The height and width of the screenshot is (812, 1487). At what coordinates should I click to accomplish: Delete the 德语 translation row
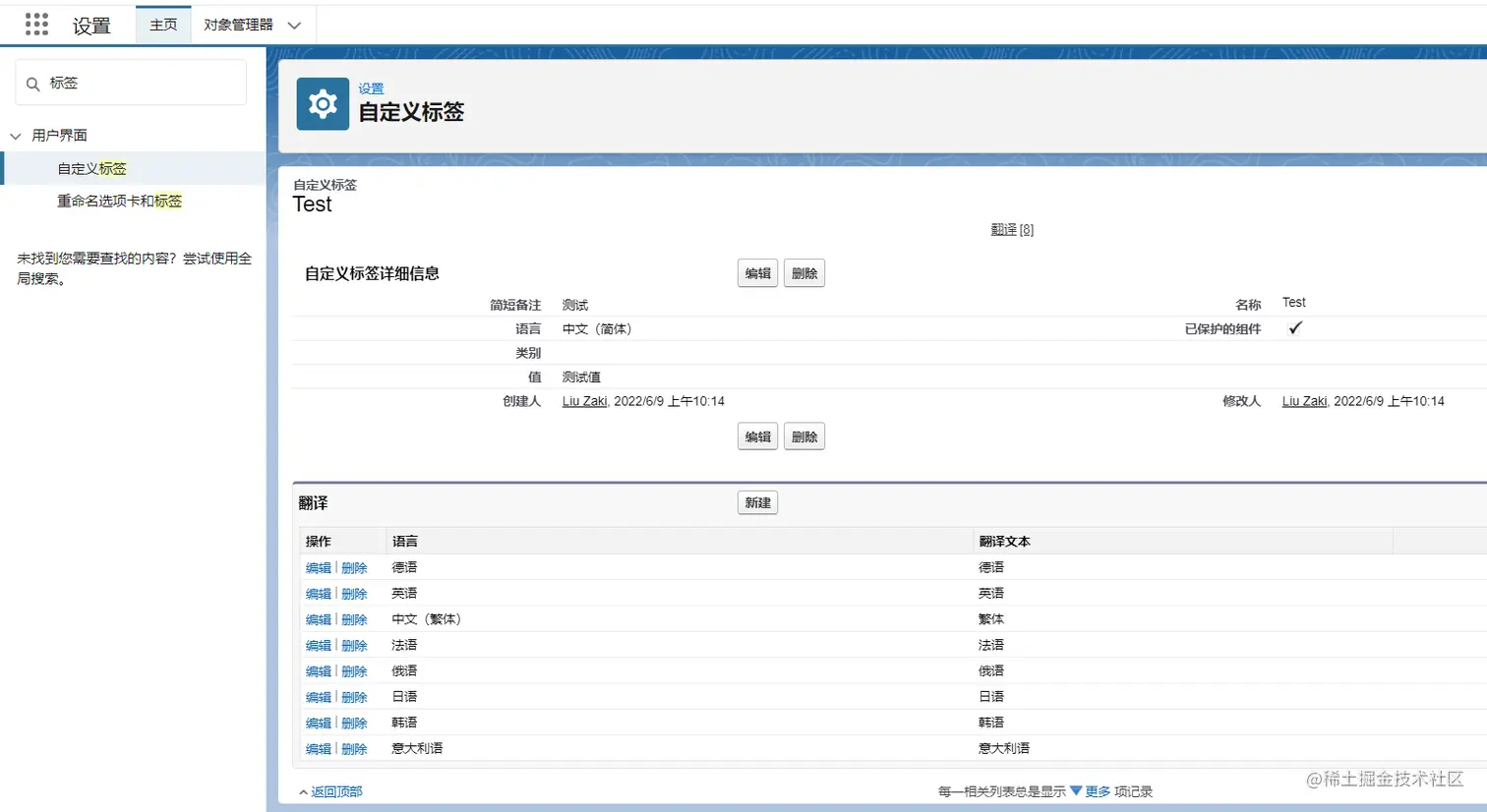[x=354, y=568]
